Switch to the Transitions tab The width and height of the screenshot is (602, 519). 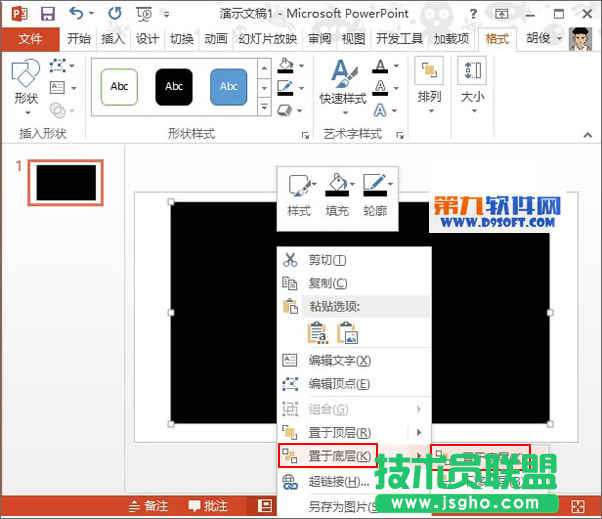click(182, 39)
